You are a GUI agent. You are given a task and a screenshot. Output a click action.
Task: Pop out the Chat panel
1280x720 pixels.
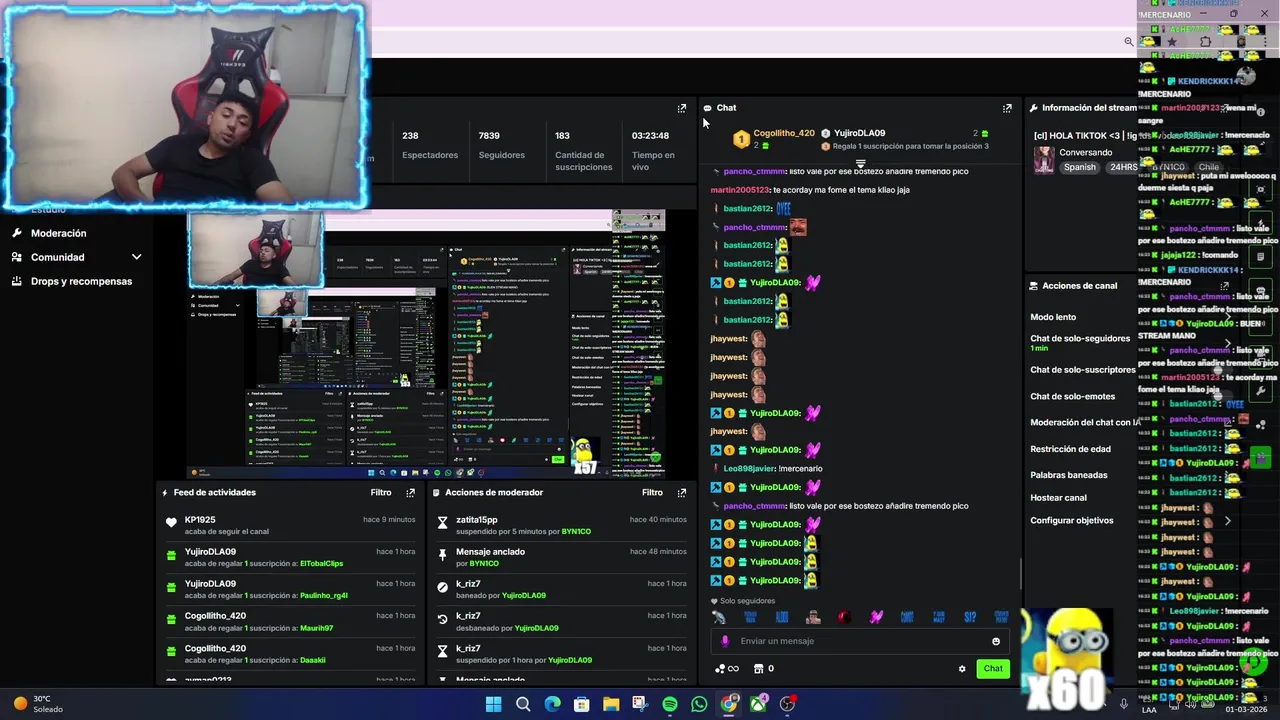pos(1007,108)
